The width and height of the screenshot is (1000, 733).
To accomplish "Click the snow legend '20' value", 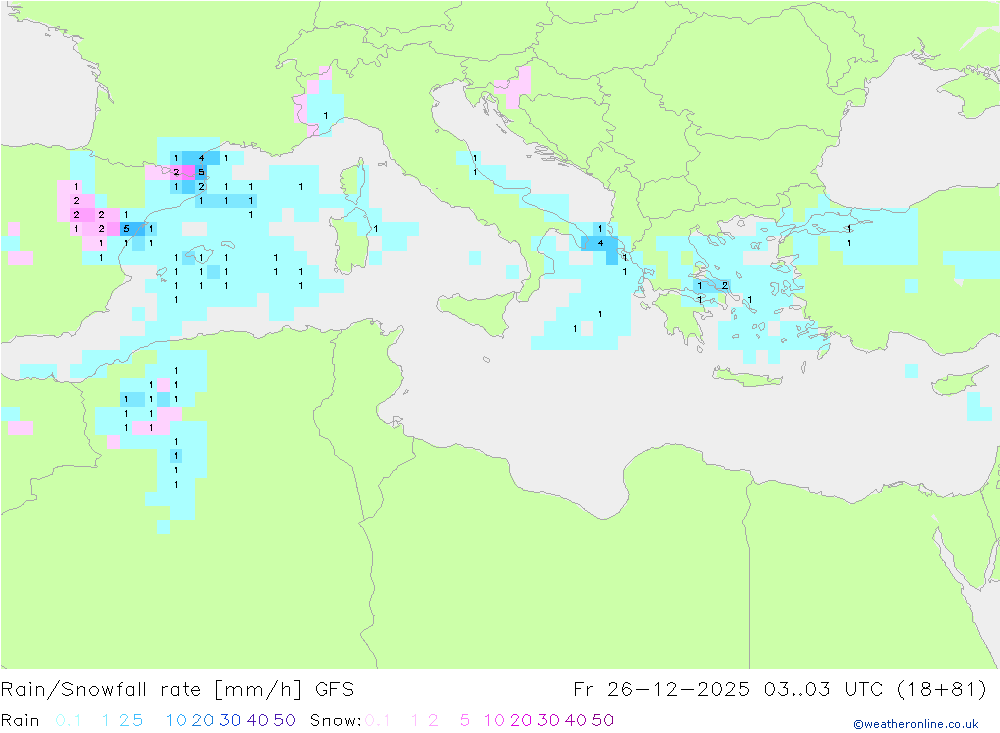I will 521,720.
